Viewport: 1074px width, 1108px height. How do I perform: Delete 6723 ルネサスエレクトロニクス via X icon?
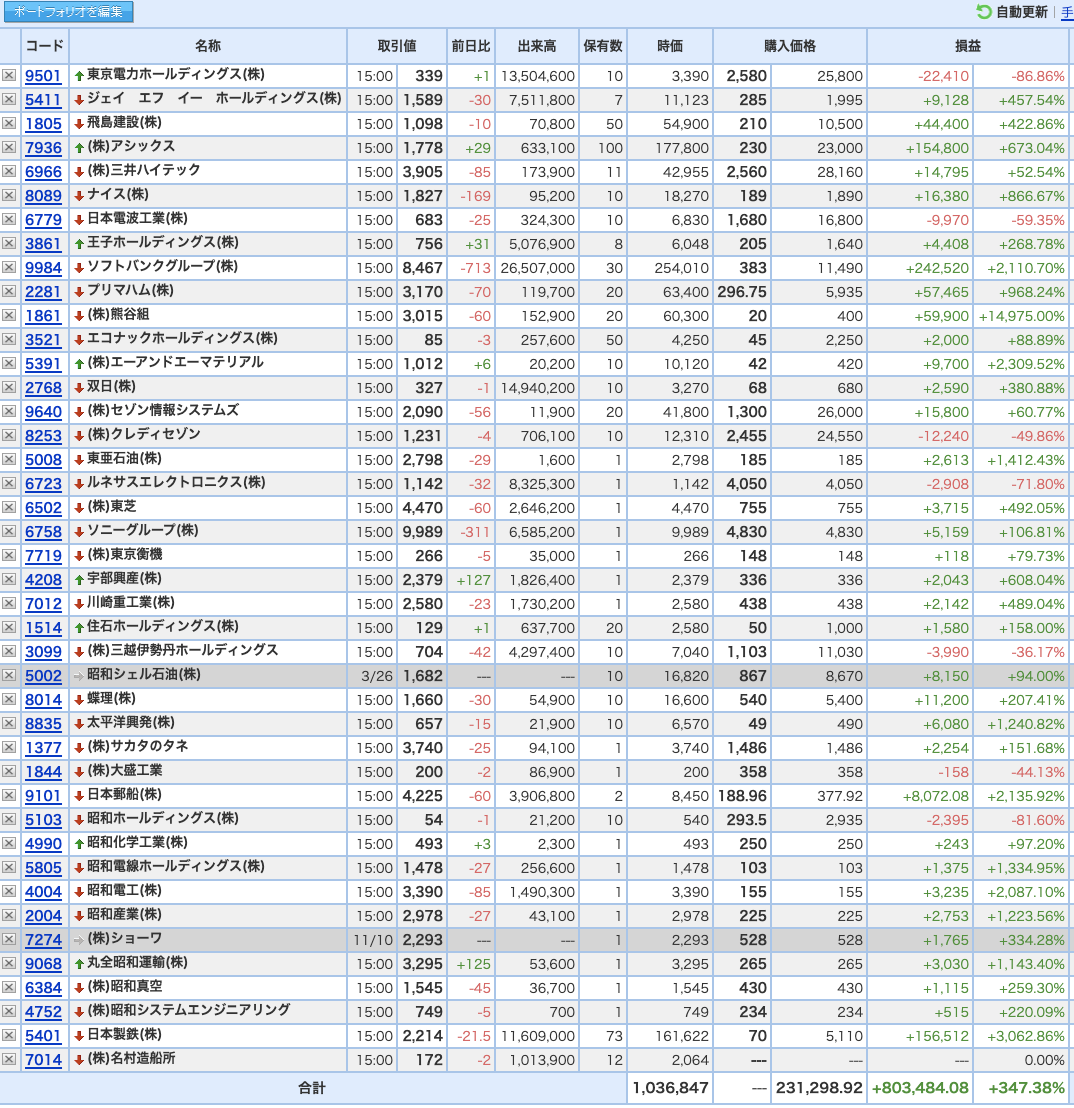(9, 483)
